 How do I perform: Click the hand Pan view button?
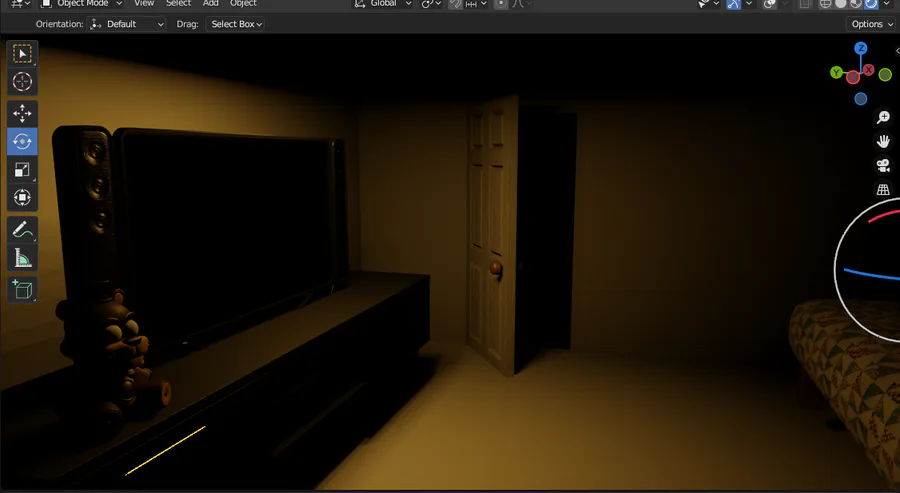point(883,141)
